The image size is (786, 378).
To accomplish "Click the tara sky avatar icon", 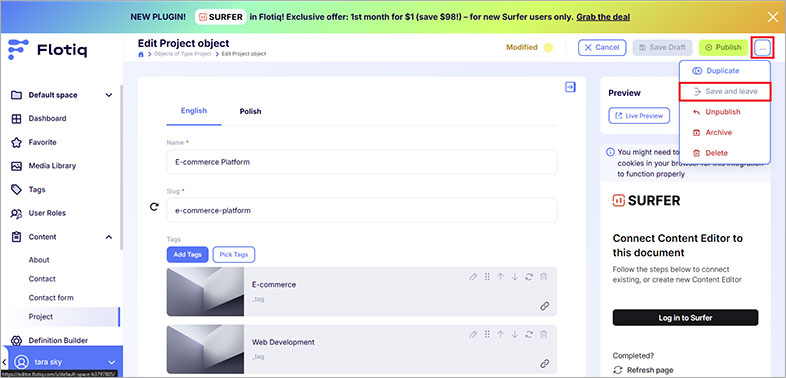I will 22,361.
